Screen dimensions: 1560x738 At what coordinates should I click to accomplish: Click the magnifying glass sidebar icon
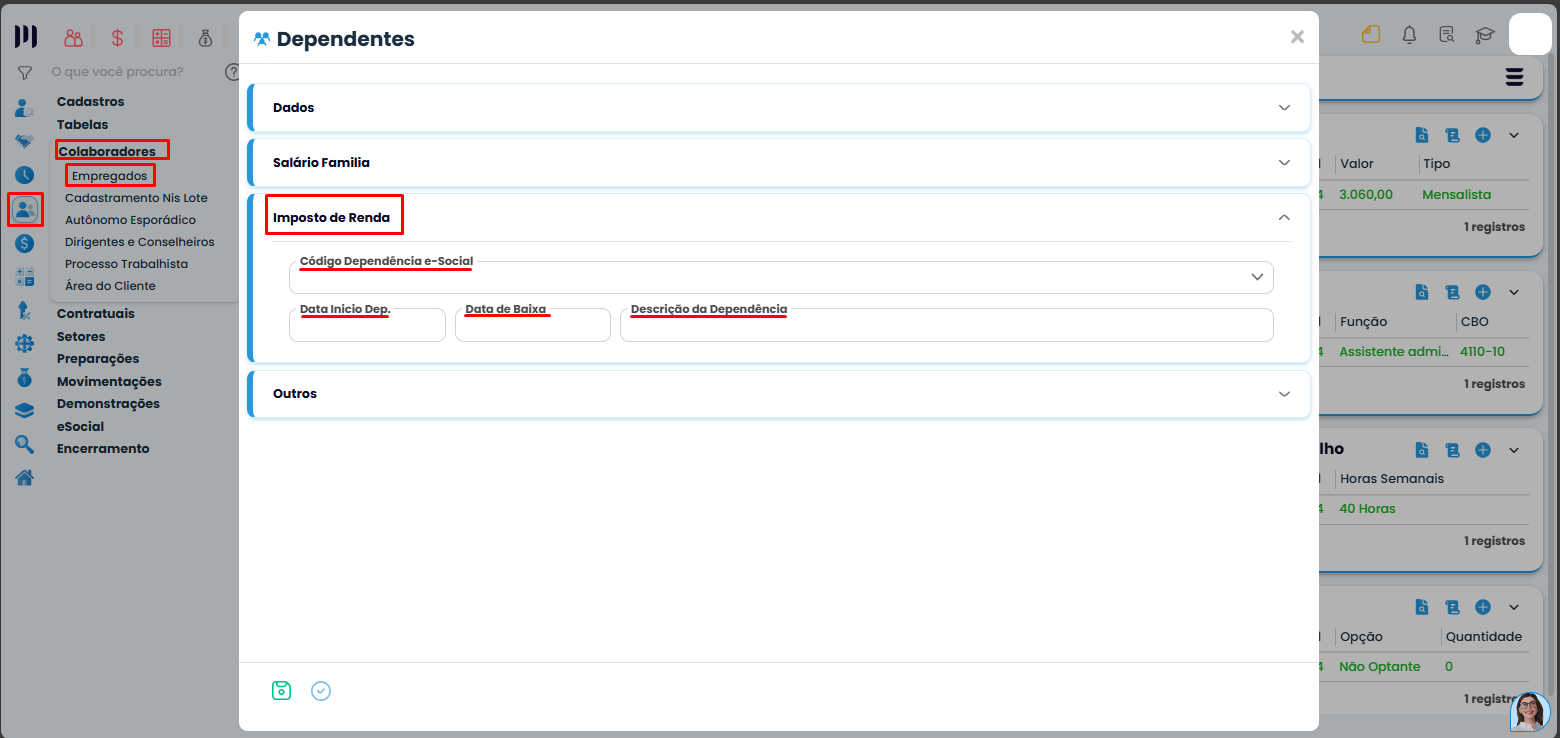25,444
